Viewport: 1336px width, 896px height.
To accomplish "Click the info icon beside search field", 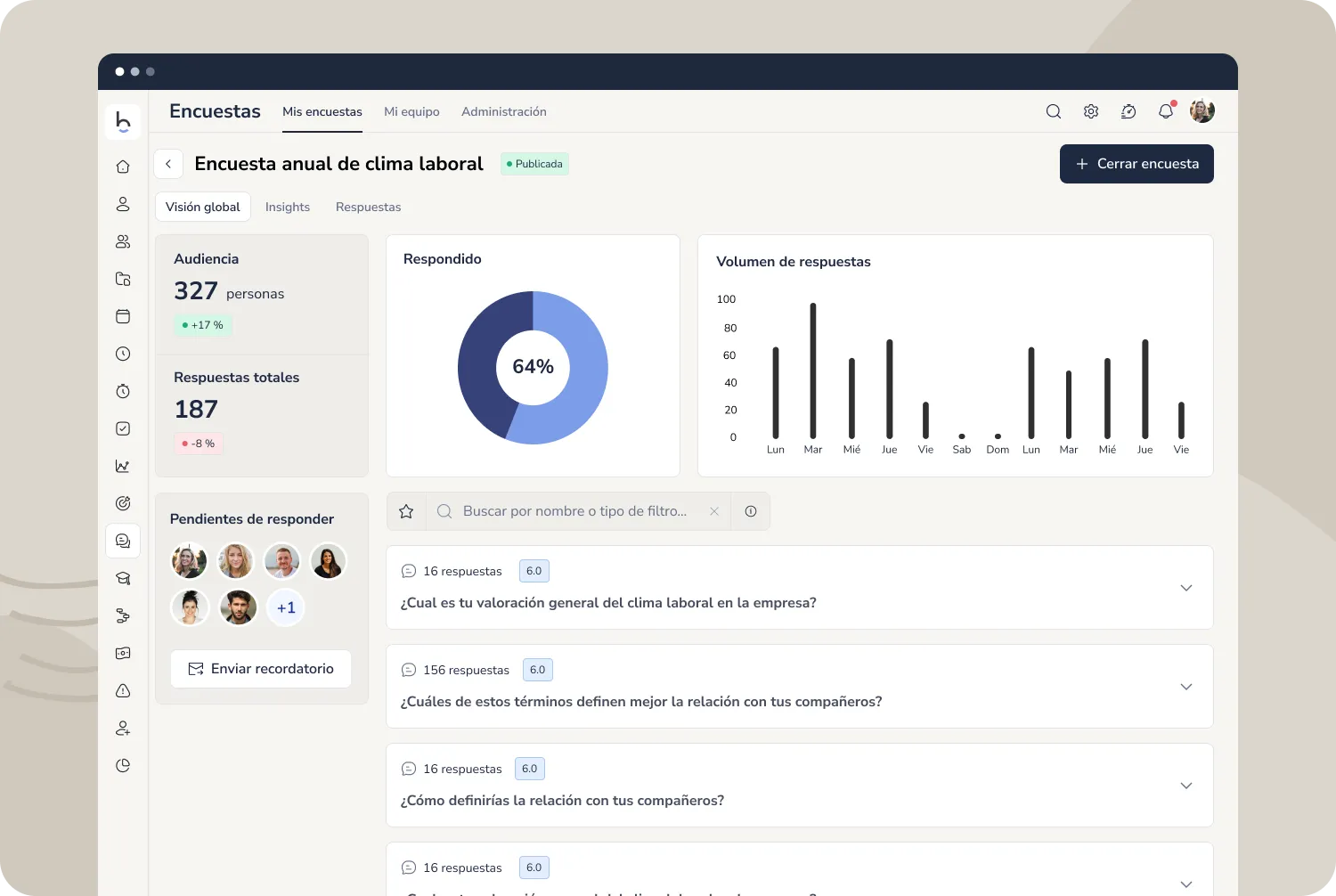I will pyautogui.click(x=751, y=511).
